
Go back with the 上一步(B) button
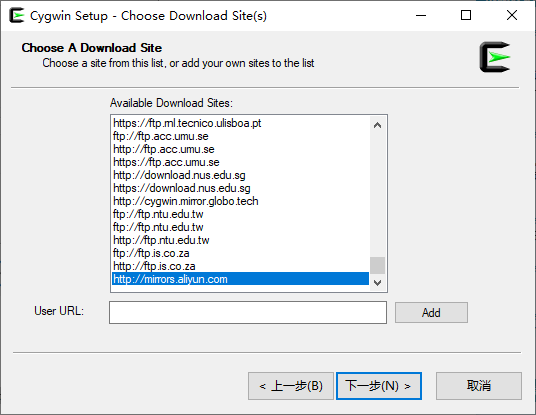[x=291, y=386]
